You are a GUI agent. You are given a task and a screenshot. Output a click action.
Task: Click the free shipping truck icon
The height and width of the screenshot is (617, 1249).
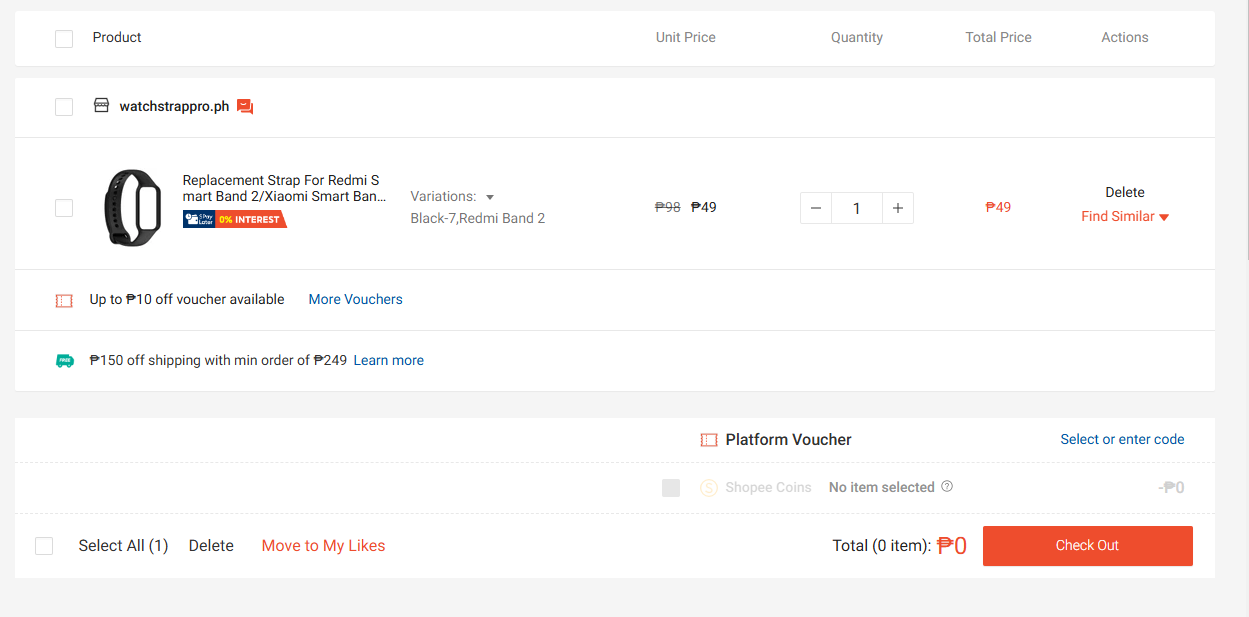[65, 361]
